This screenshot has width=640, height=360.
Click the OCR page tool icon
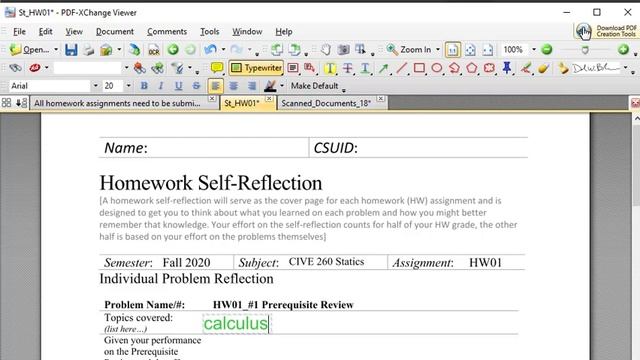pyautogui.click(x=153, y=50)
